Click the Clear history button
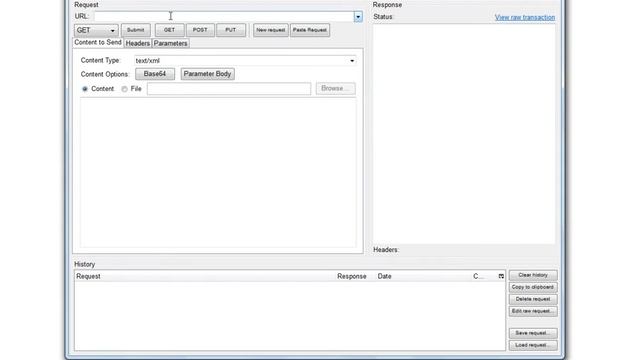 [x=533, y=275]
